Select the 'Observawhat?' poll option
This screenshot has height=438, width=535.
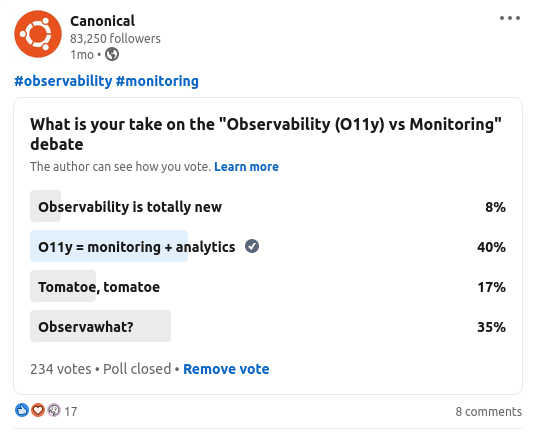click(x=268, y=326)
